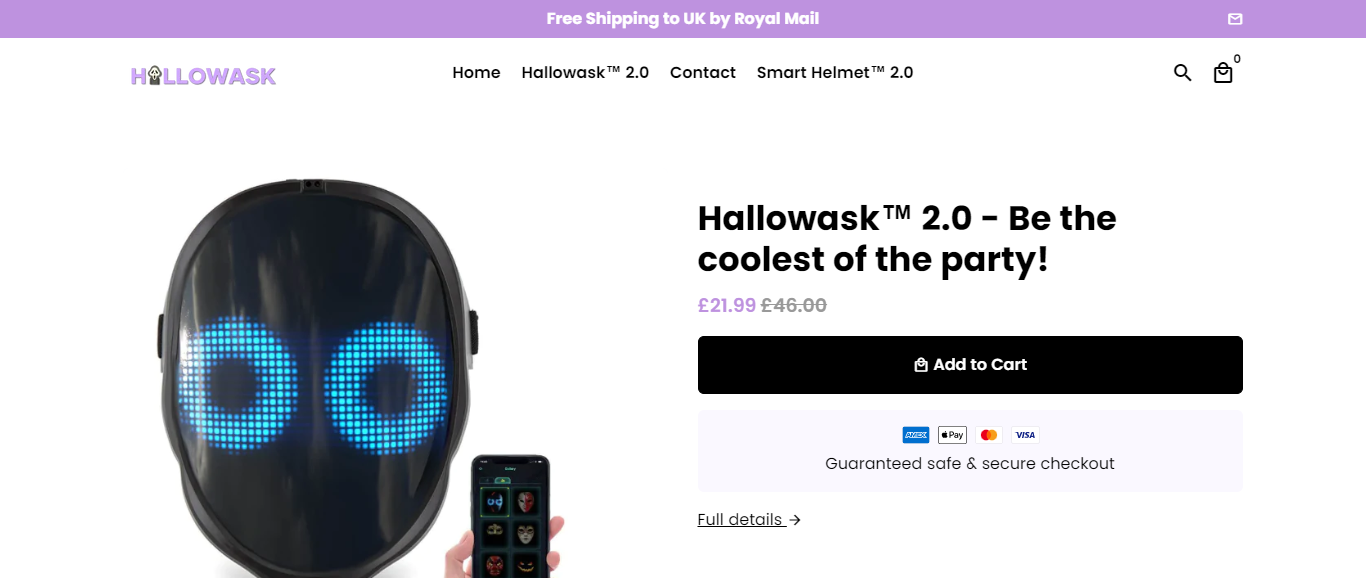Image resolution: width=1366 pixels, height=578 pixels.
Task: Click the envelope icon in the purple bar
Action: pyautogui.click(x=1235, y=19)
